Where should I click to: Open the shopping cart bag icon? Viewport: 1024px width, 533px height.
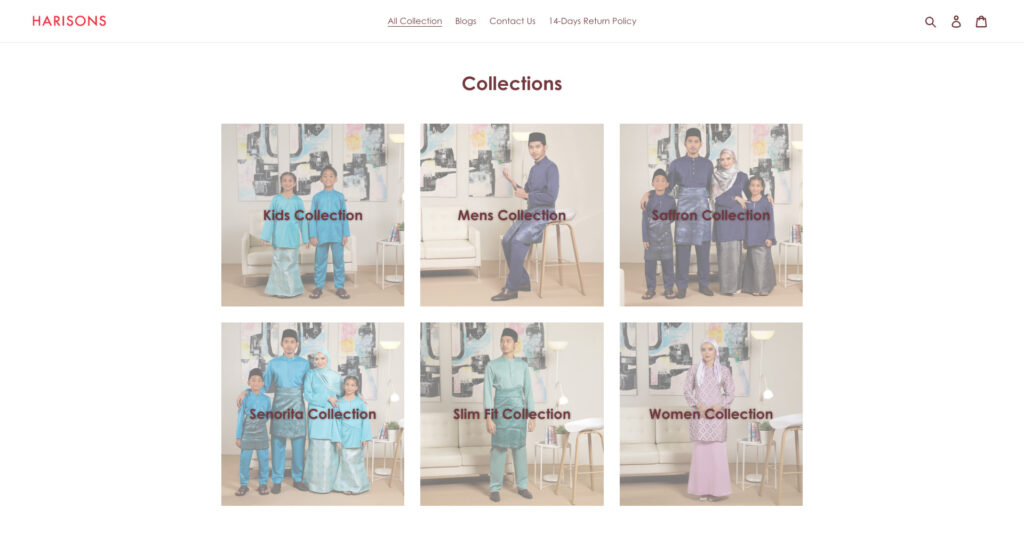[x=981, y=22]
